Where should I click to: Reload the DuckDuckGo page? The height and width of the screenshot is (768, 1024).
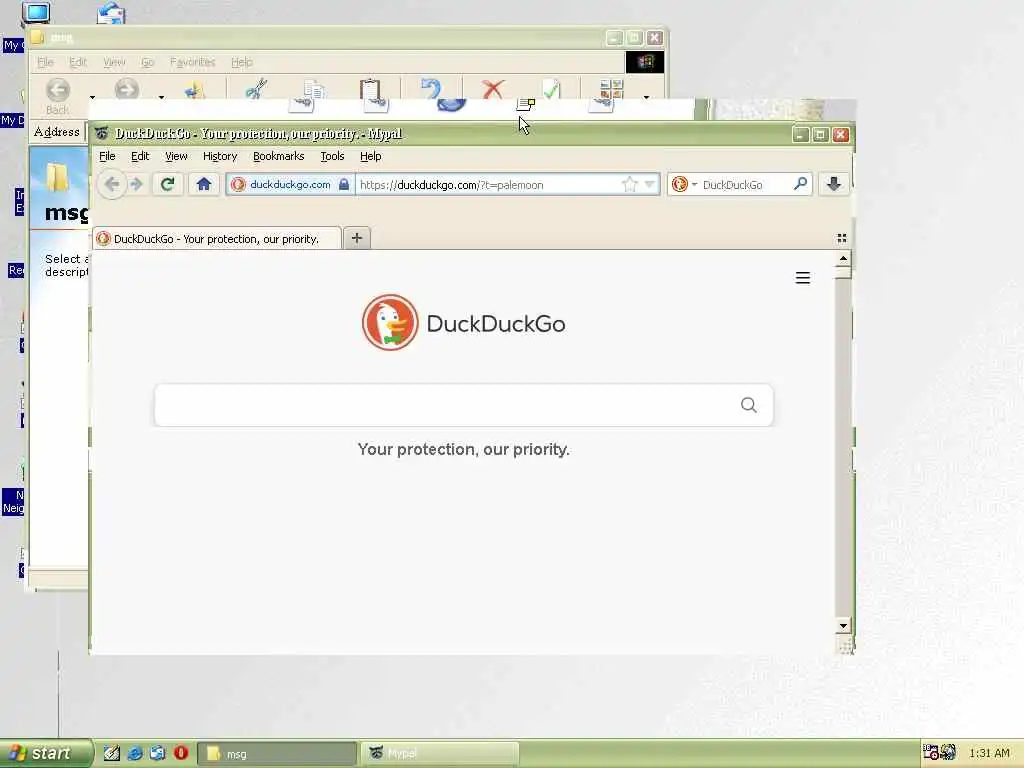(x=168, y=185)
